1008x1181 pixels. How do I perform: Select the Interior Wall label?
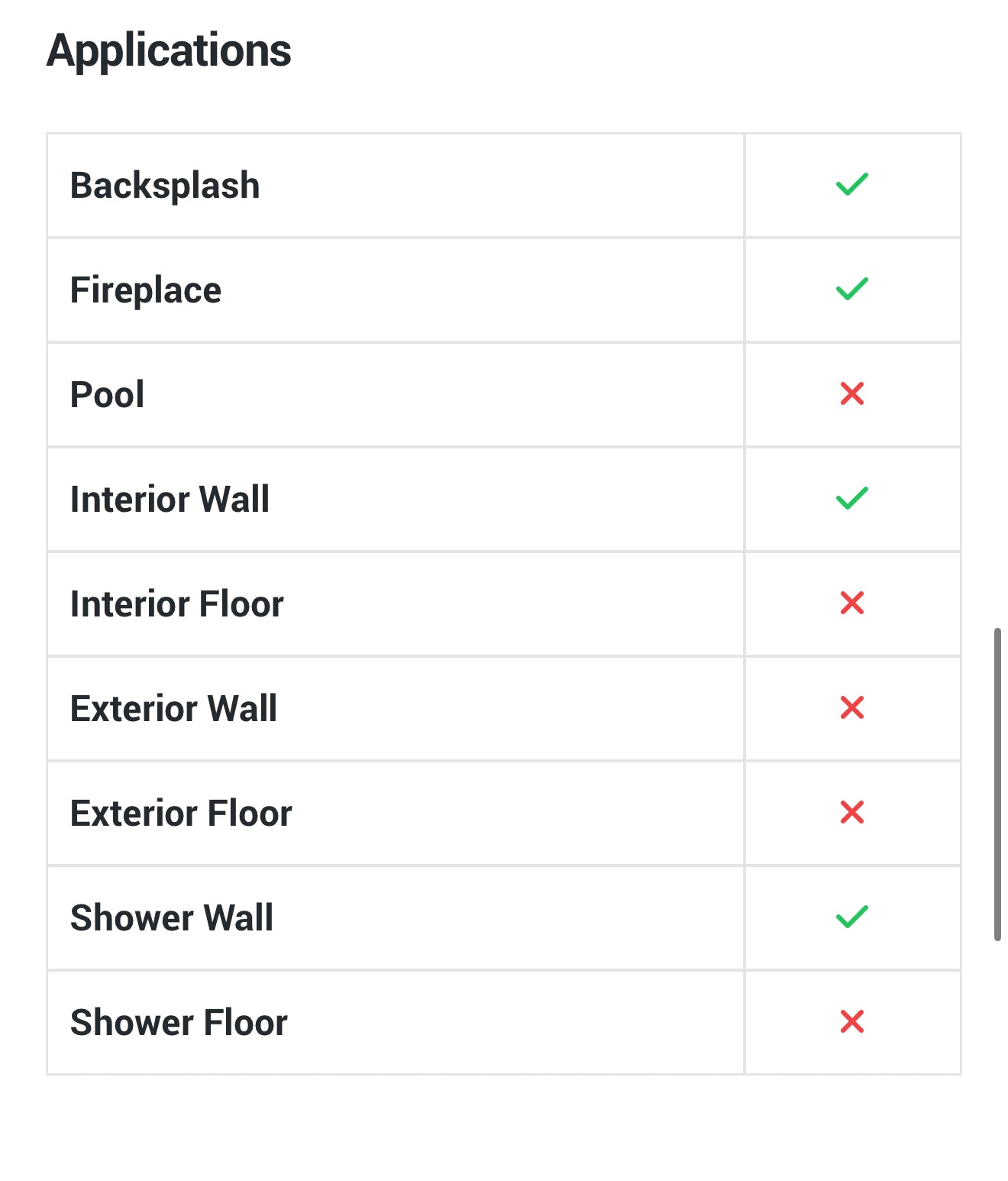pyautogui.click(x=170, y=500)
